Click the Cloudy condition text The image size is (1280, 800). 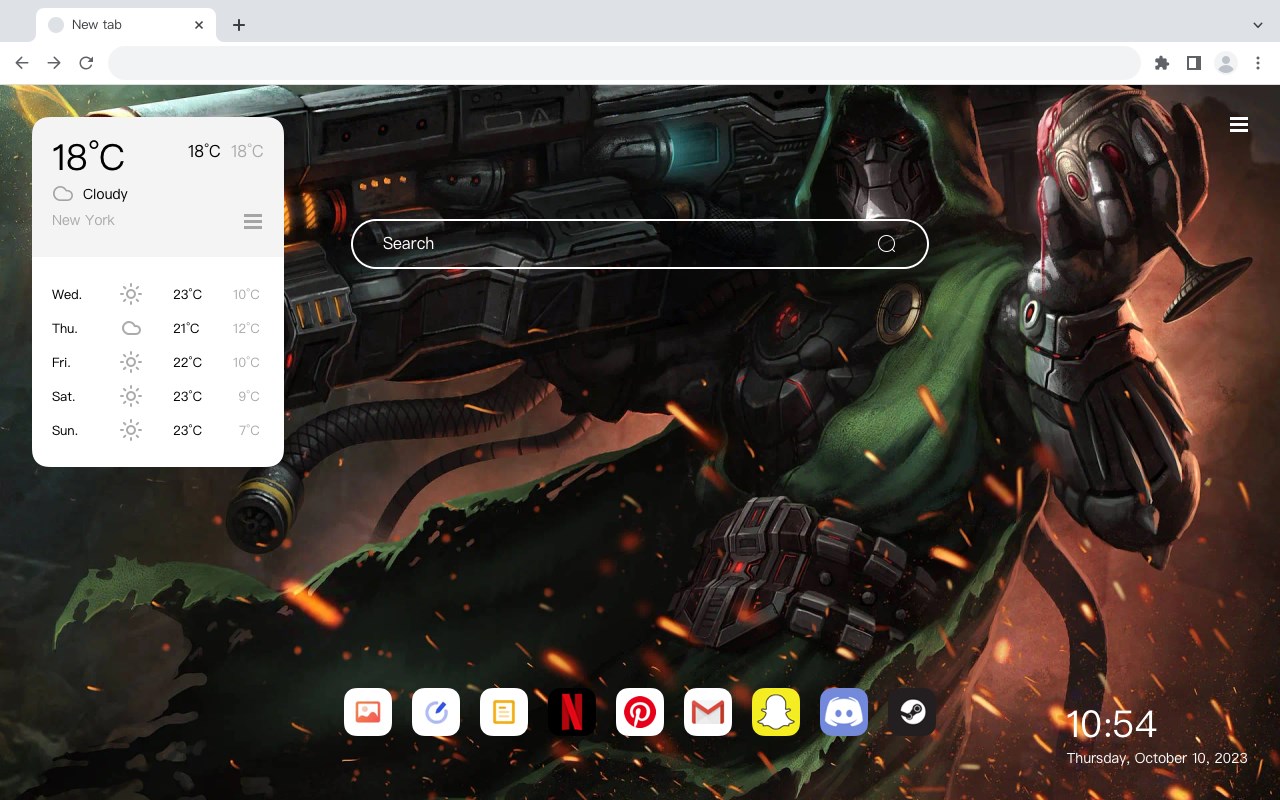[105, 194]
